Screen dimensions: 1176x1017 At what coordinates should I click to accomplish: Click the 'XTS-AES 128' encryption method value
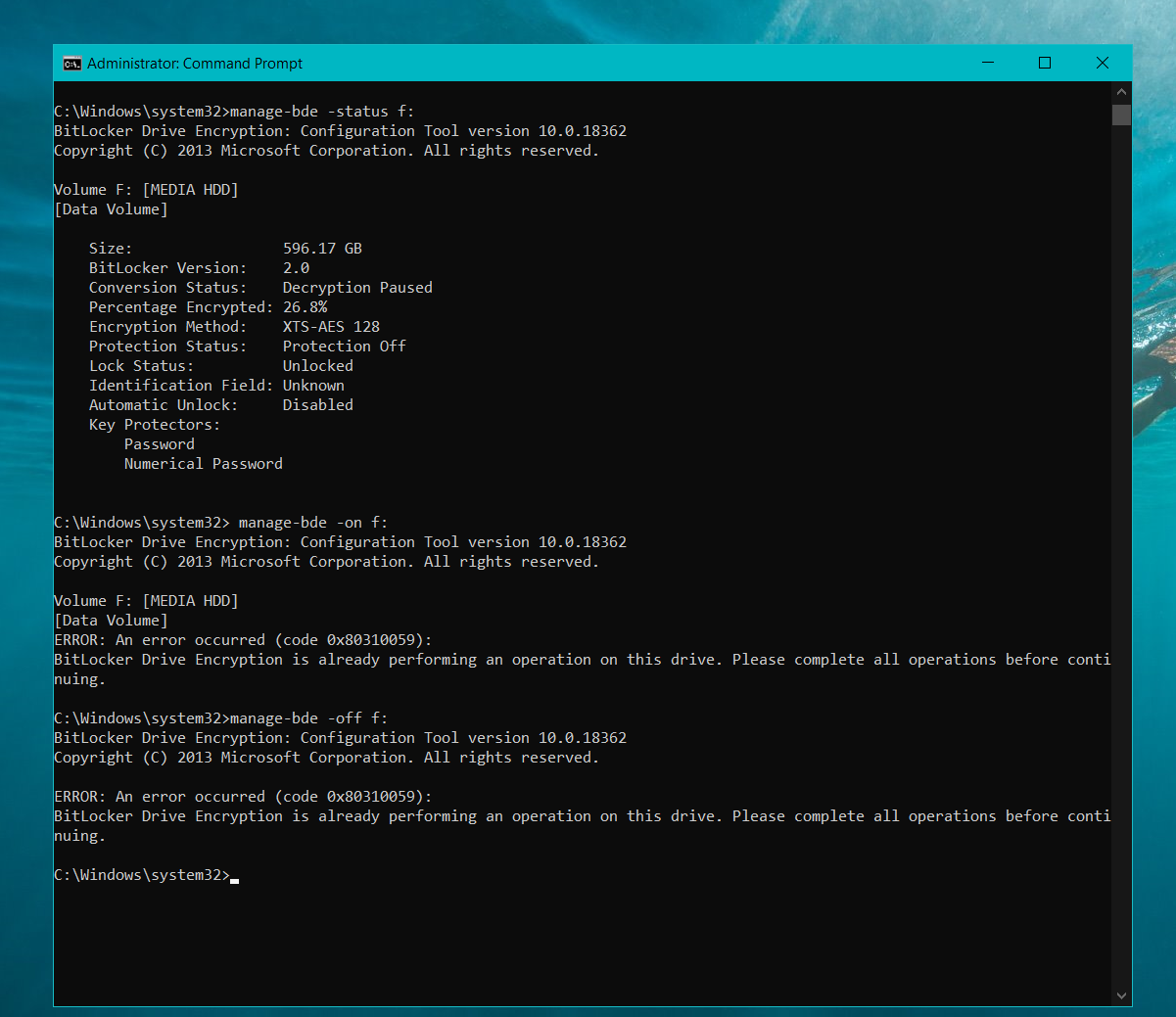point(331,327)
